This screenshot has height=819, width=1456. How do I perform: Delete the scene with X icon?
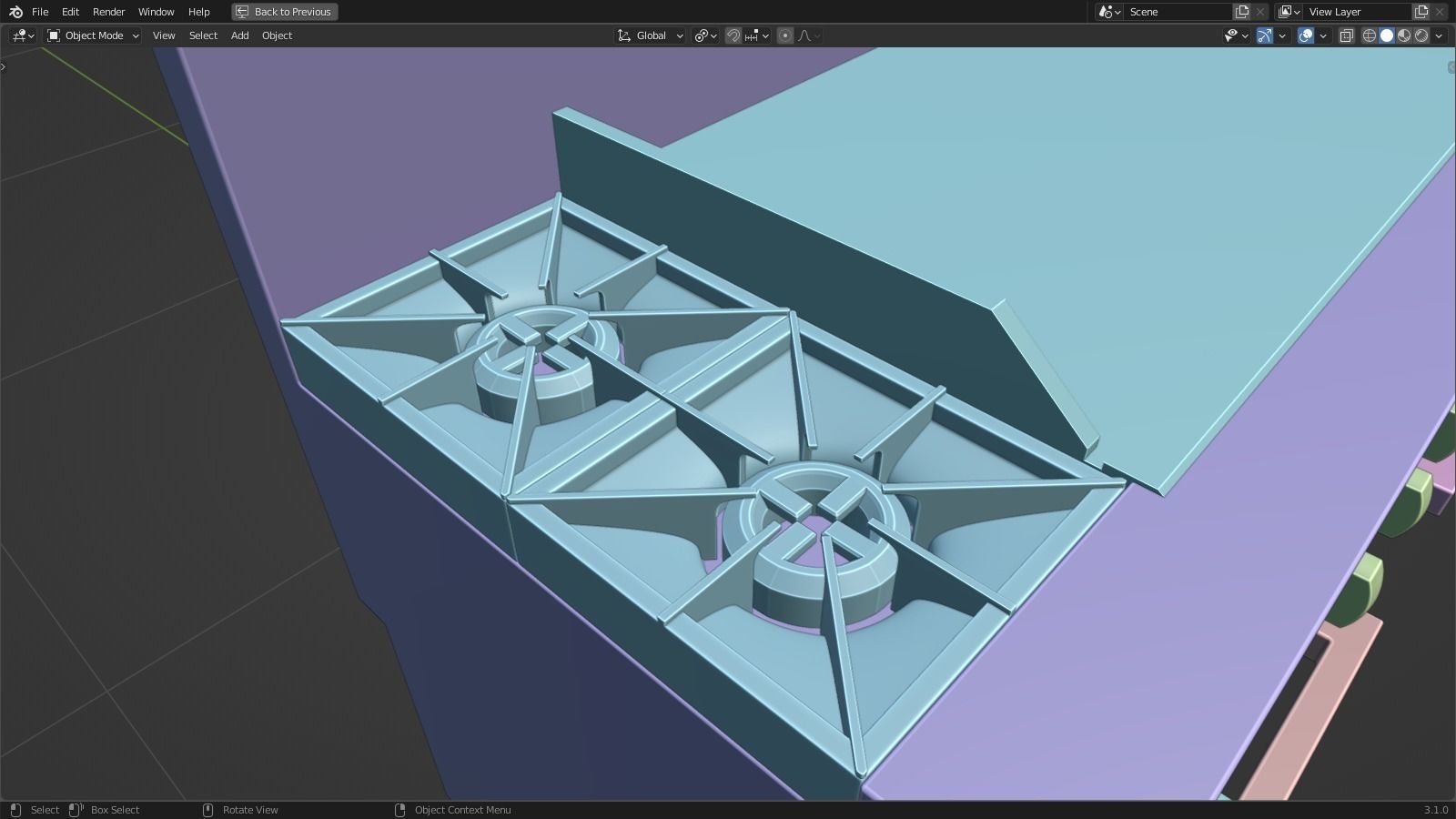1260,12
